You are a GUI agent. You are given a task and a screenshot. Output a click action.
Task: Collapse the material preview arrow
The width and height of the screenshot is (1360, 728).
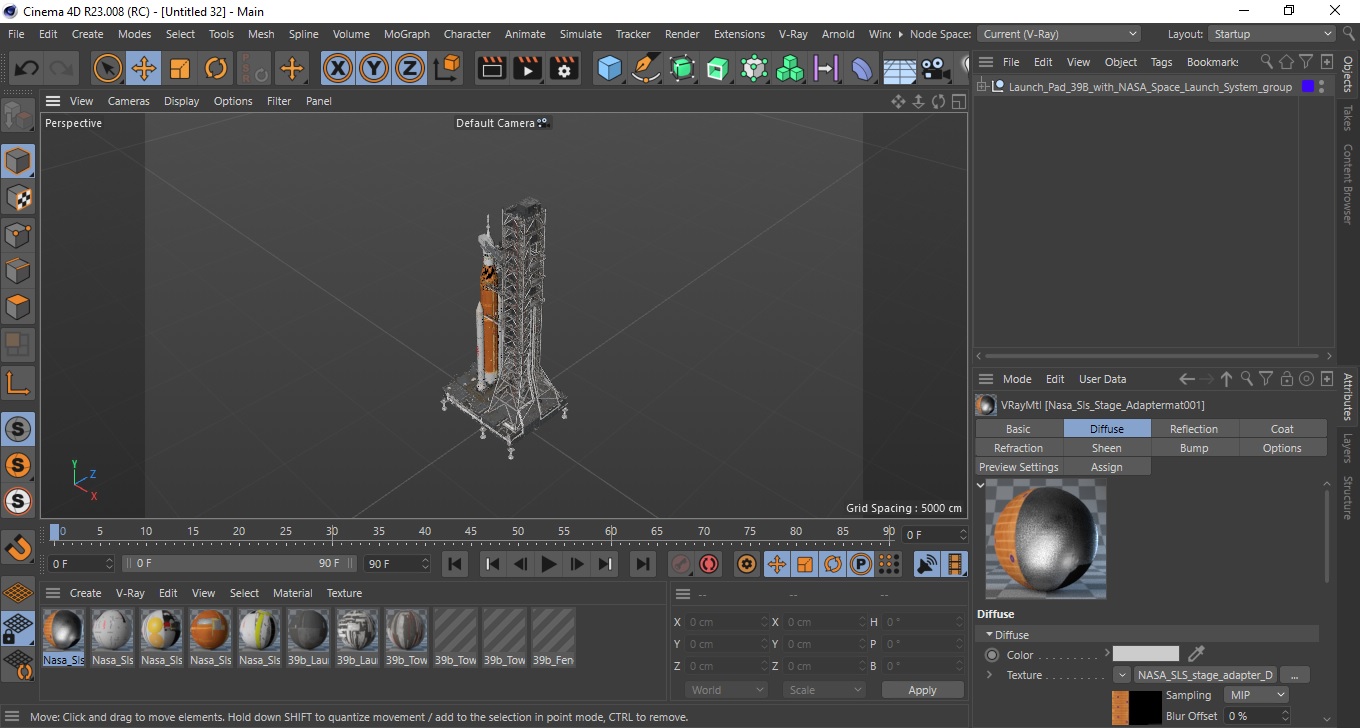tap(980, 485)
